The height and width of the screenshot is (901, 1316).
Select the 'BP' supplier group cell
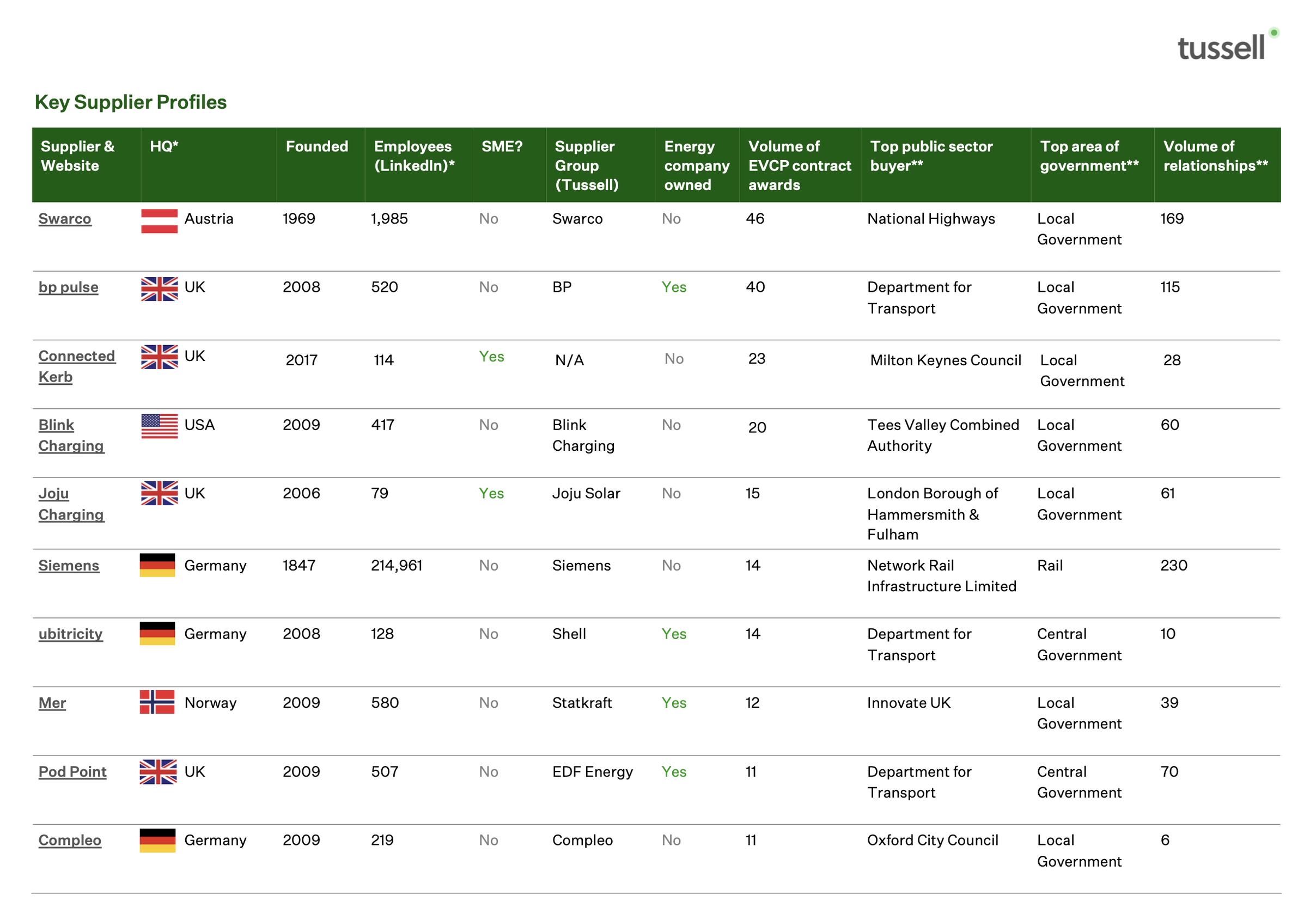point(562,287)
